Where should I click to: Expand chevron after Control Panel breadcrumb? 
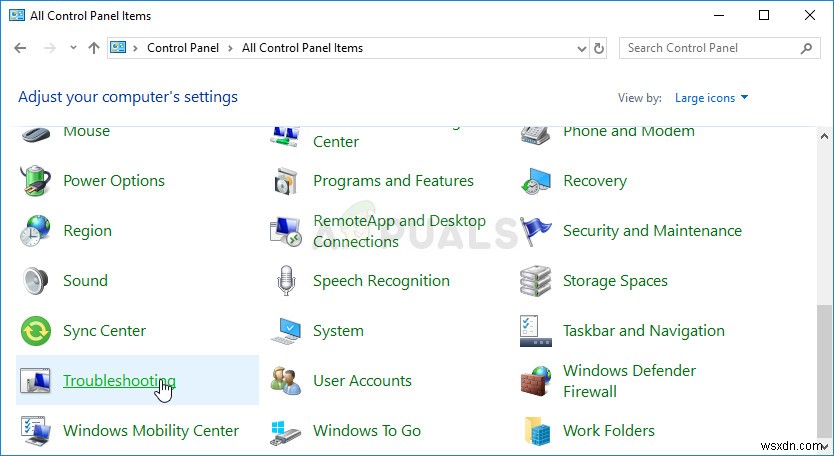point(230,48)
